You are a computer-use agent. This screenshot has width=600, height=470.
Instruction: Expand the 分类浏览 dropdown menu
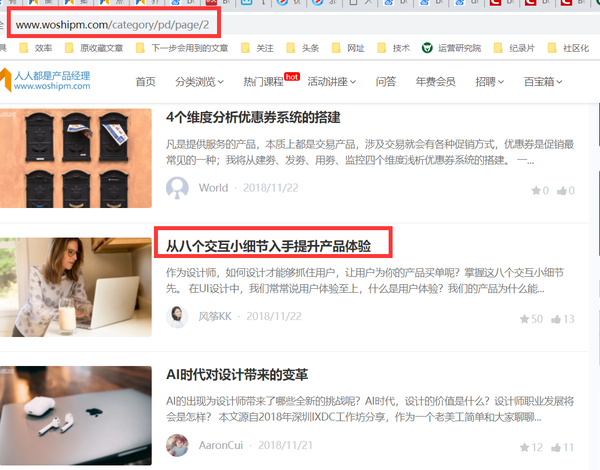coord(199,82)
